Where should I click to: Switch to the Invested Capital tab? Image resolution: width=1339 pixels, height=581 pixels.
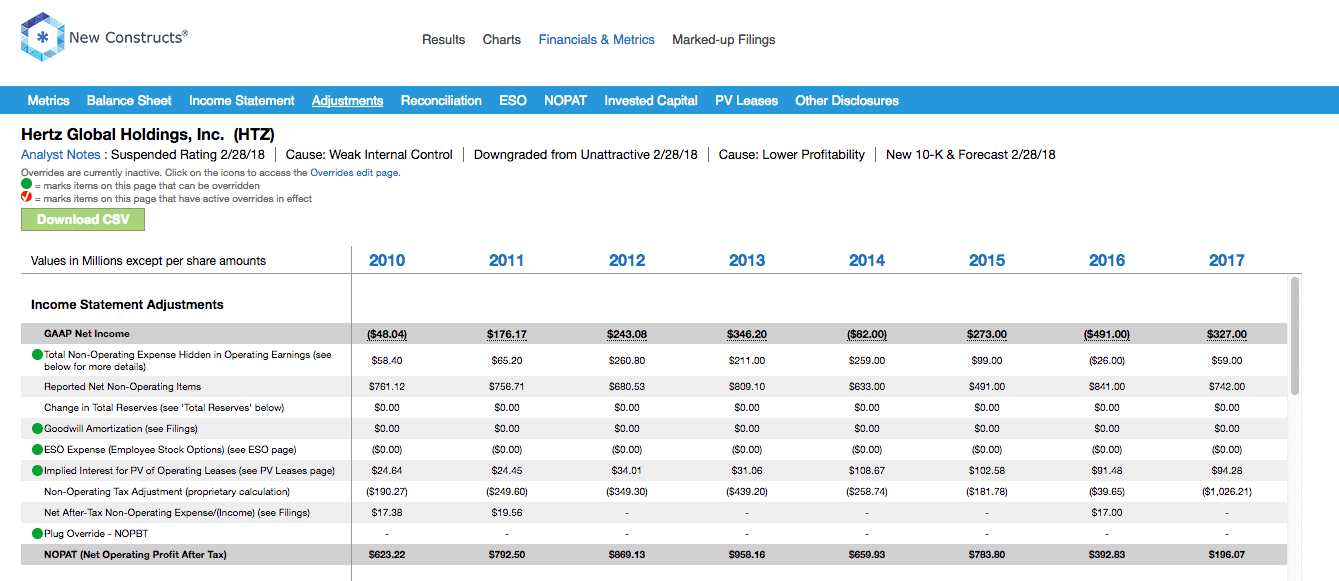tap(651, 100)
